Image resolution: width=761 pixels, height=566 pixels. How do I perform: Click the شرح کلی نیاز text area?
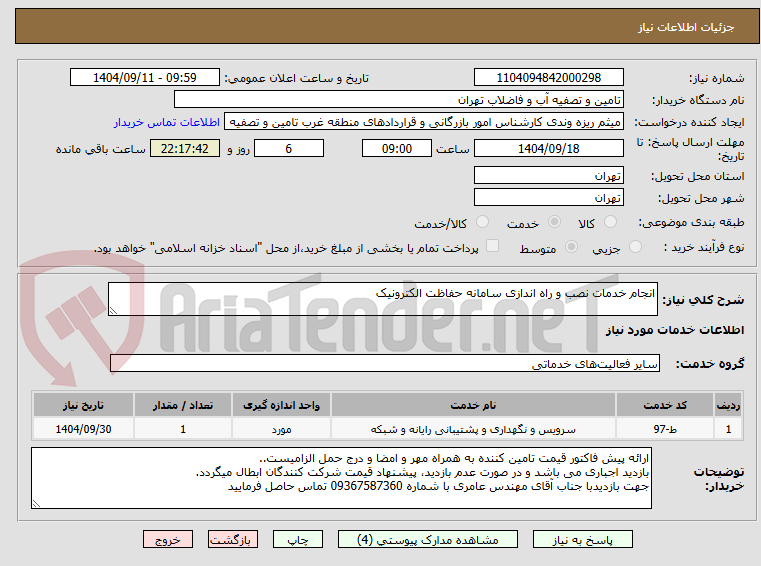382,299
